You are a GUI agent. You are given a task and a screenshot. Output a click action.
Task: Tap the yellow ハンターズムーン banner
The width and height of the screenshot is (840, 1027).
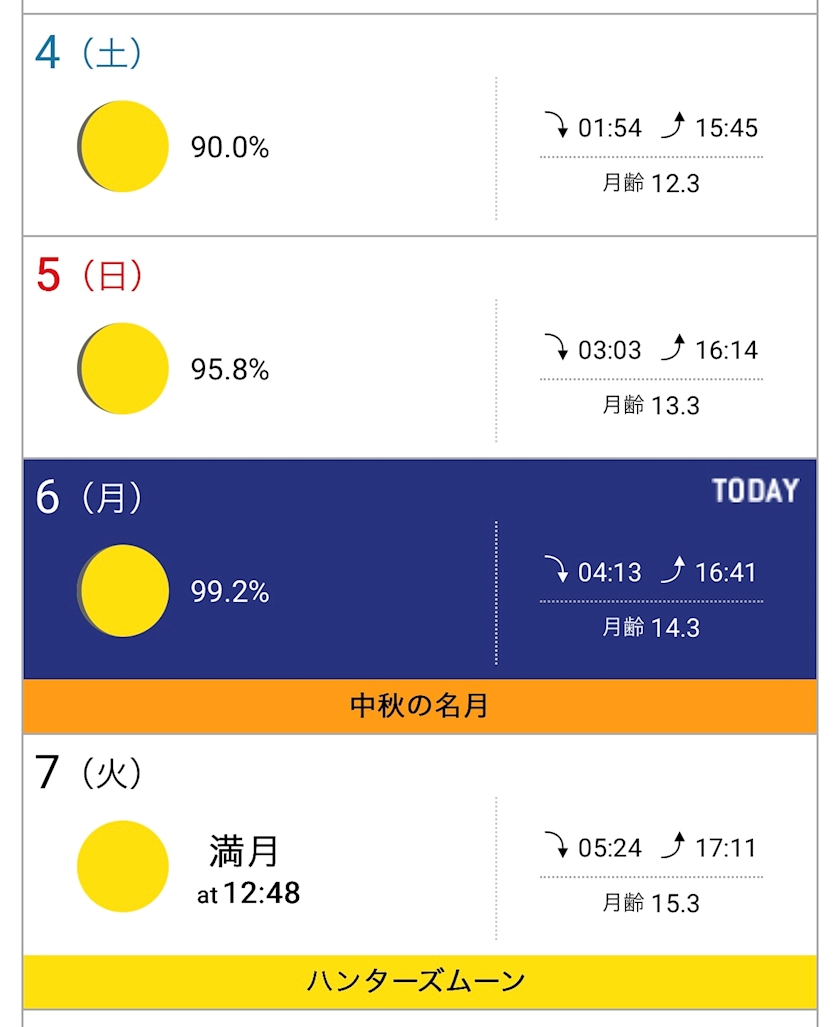click(x=420, y=981)
